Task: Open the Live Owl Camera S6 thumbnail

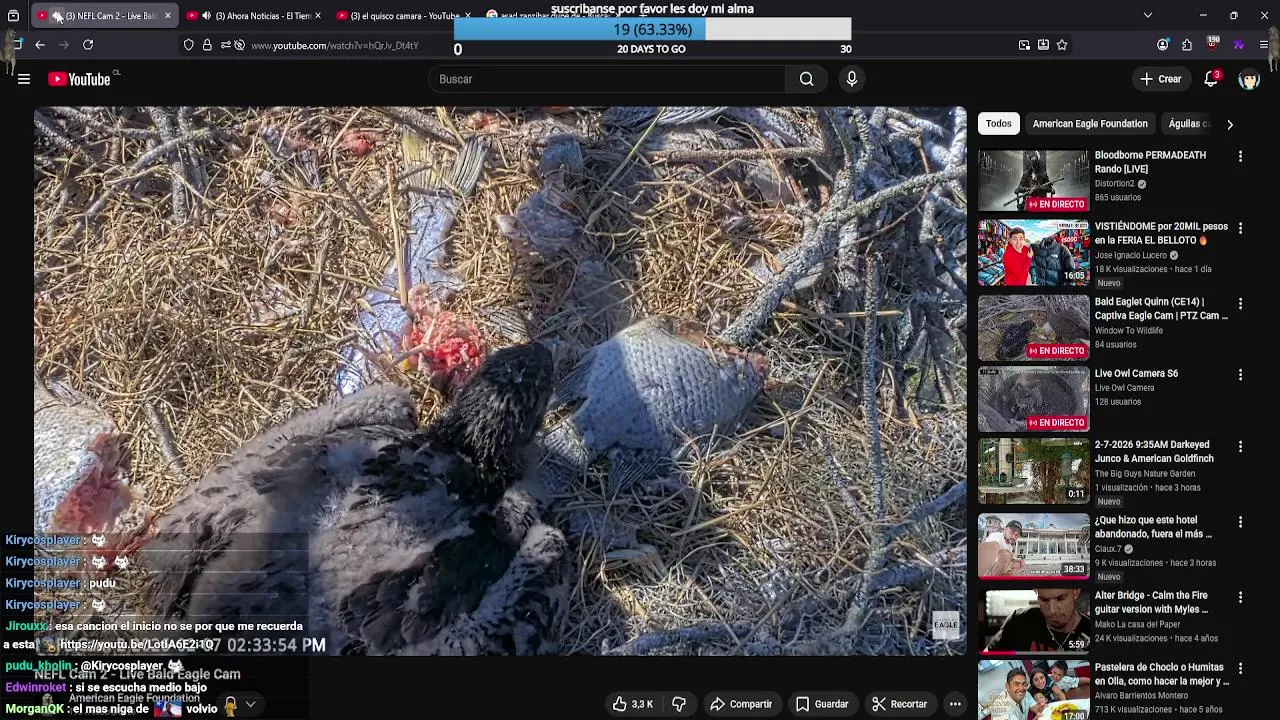Action: (x=1033, y=399)
